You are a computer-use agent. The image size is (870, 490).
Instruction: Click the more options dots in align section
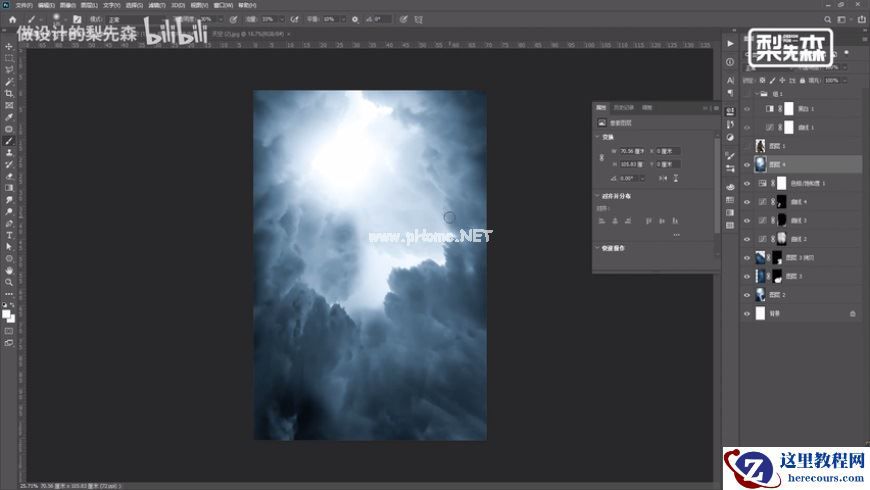[676, 235]
